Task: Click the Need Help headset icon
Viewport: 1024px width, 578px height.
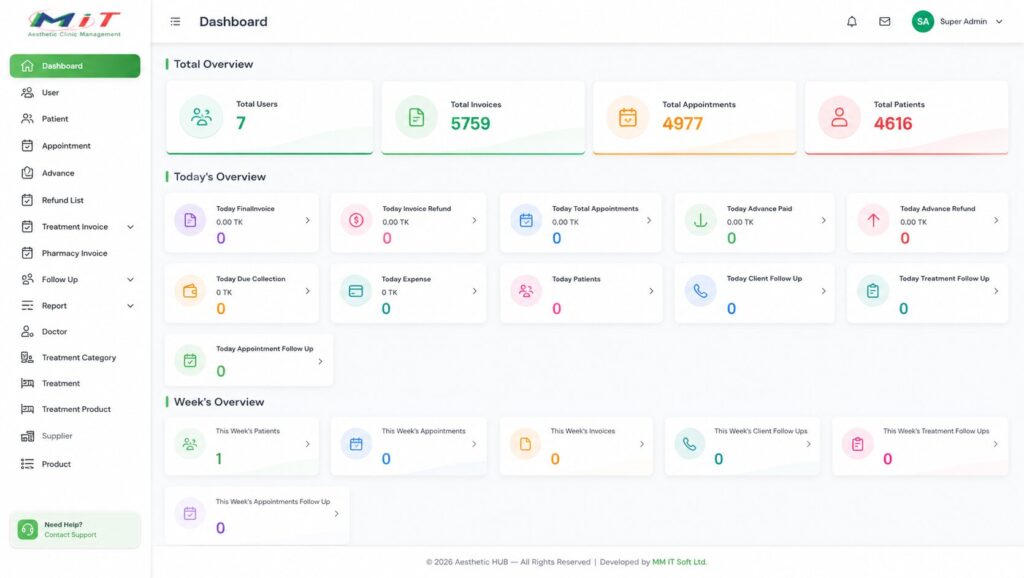Action: click(27, 530)
